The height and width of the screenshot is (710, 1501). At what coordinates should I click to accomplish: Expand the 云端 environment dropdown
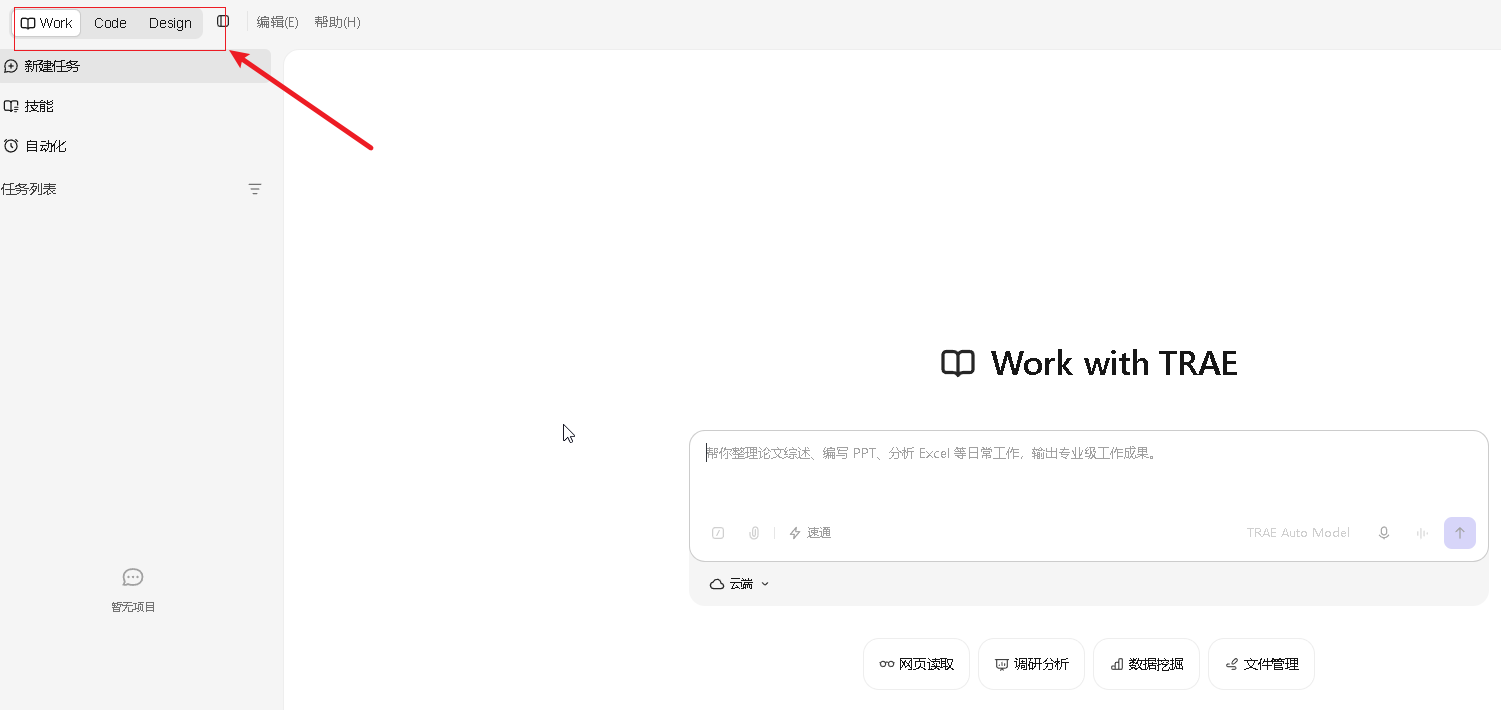click(x=740, y=584)
